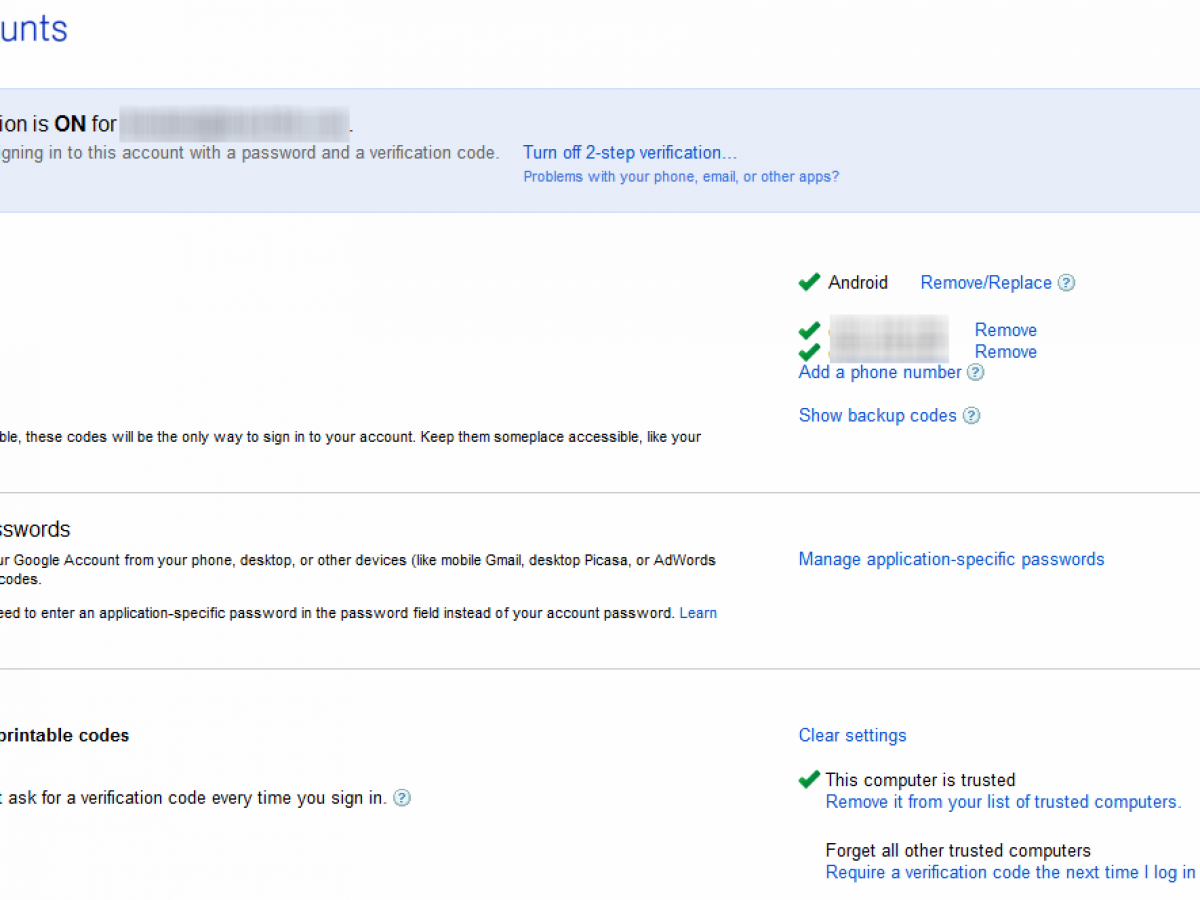Click Remove/Replace for the Android device

click(x=985, y=283)
